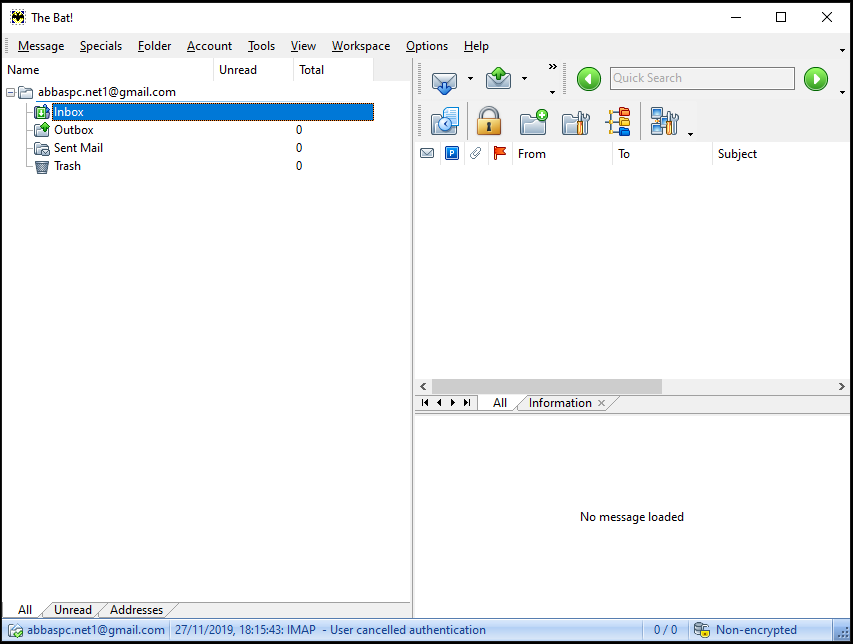Click the Get New Mail envelope icon

click(444, 80)
